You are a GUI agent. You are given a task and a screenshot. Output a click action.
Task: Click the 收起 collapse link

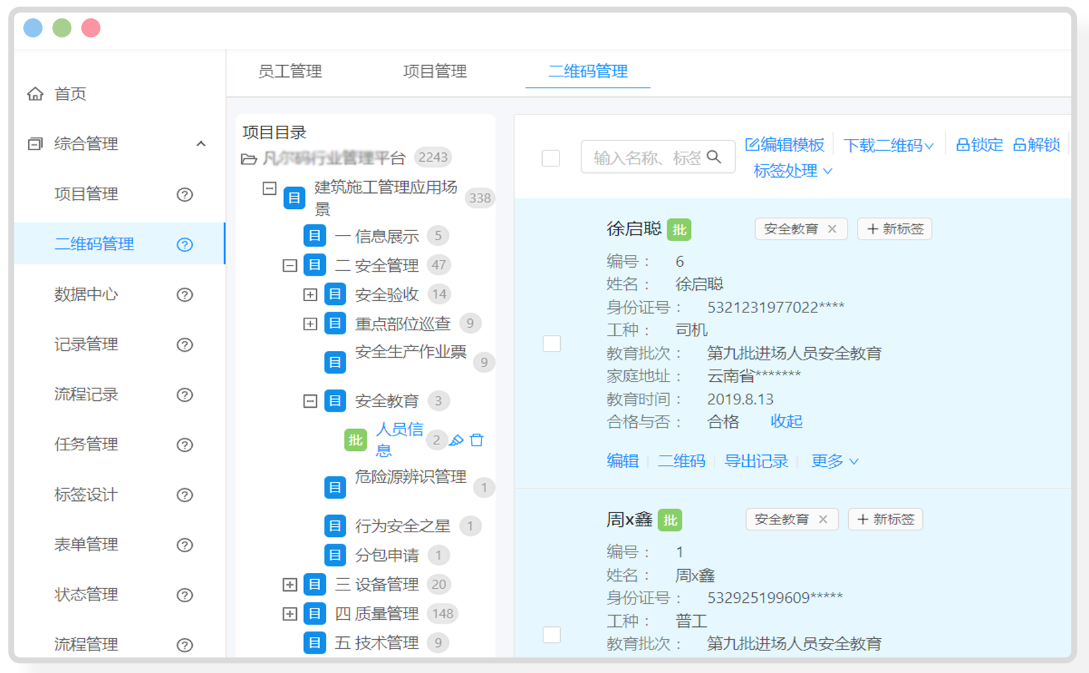[x=786, y=421]
